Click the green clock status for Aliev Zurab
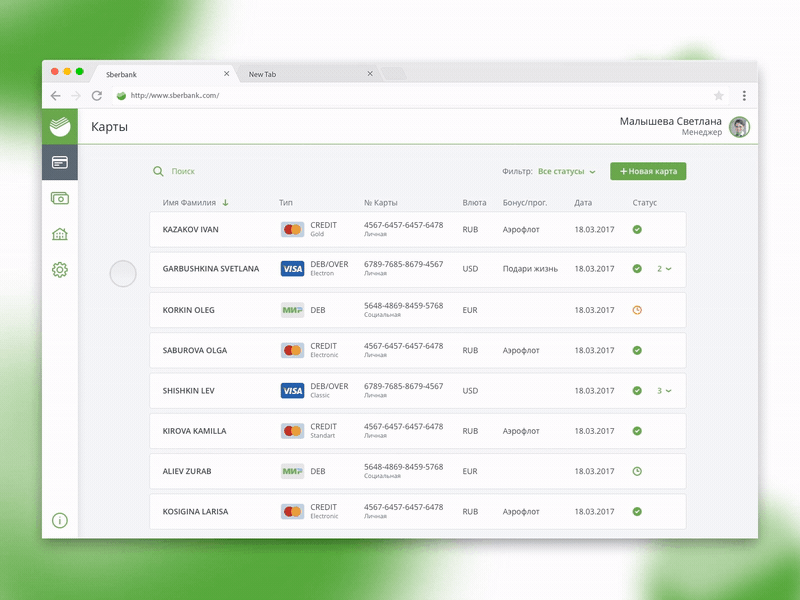Screen dimensions: 800x600 pyautogui.click(x=637, y=471)
